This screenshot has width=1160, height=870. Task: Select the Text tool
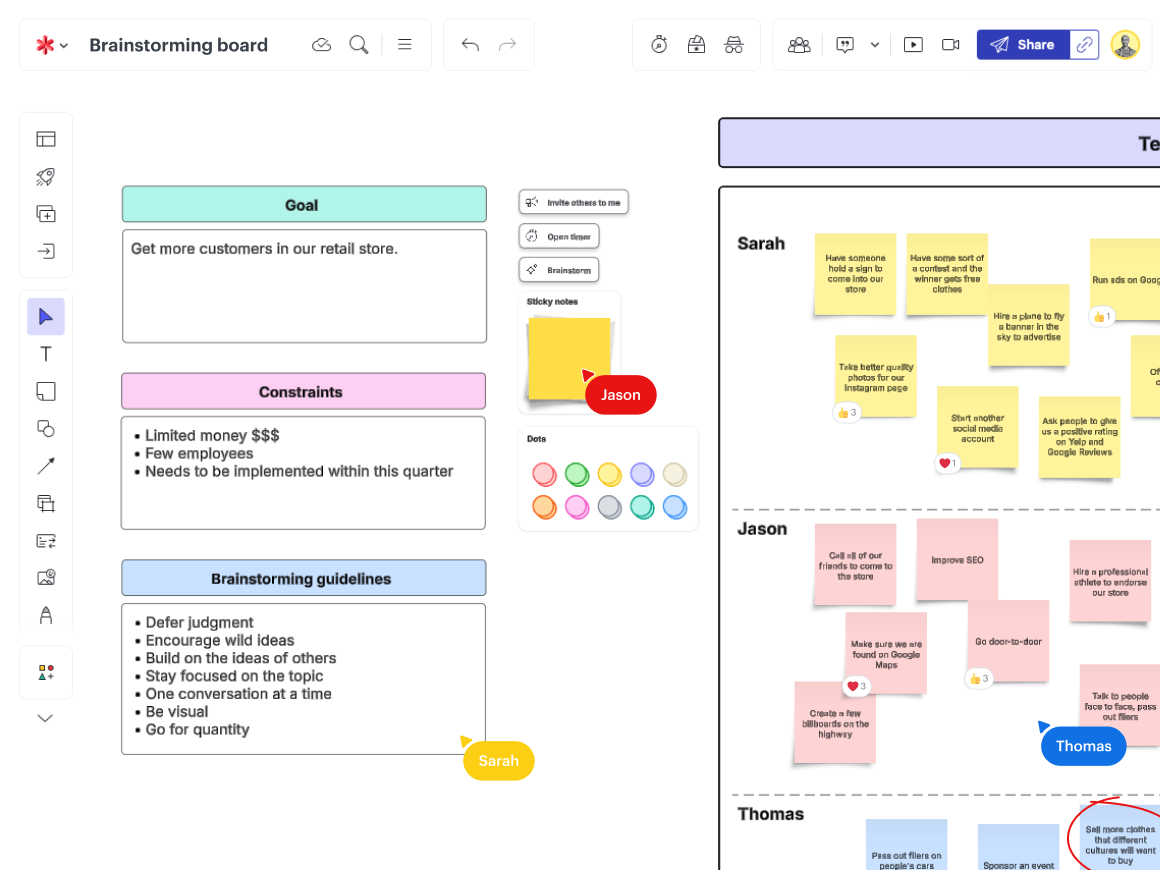tap(45, 353)
